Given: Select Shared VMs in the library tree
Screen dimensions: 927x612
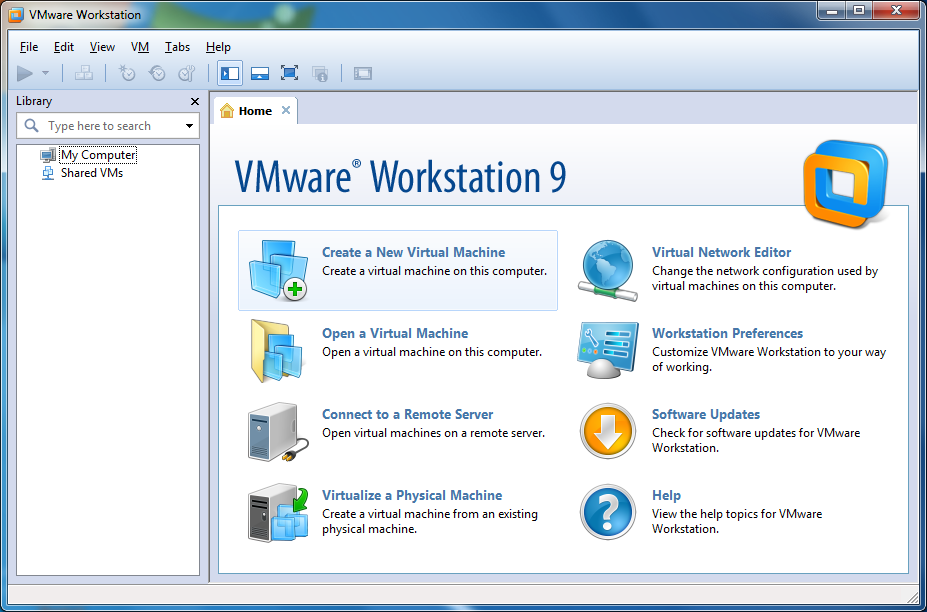Looking at the screenshot, I should click(91, 173).
